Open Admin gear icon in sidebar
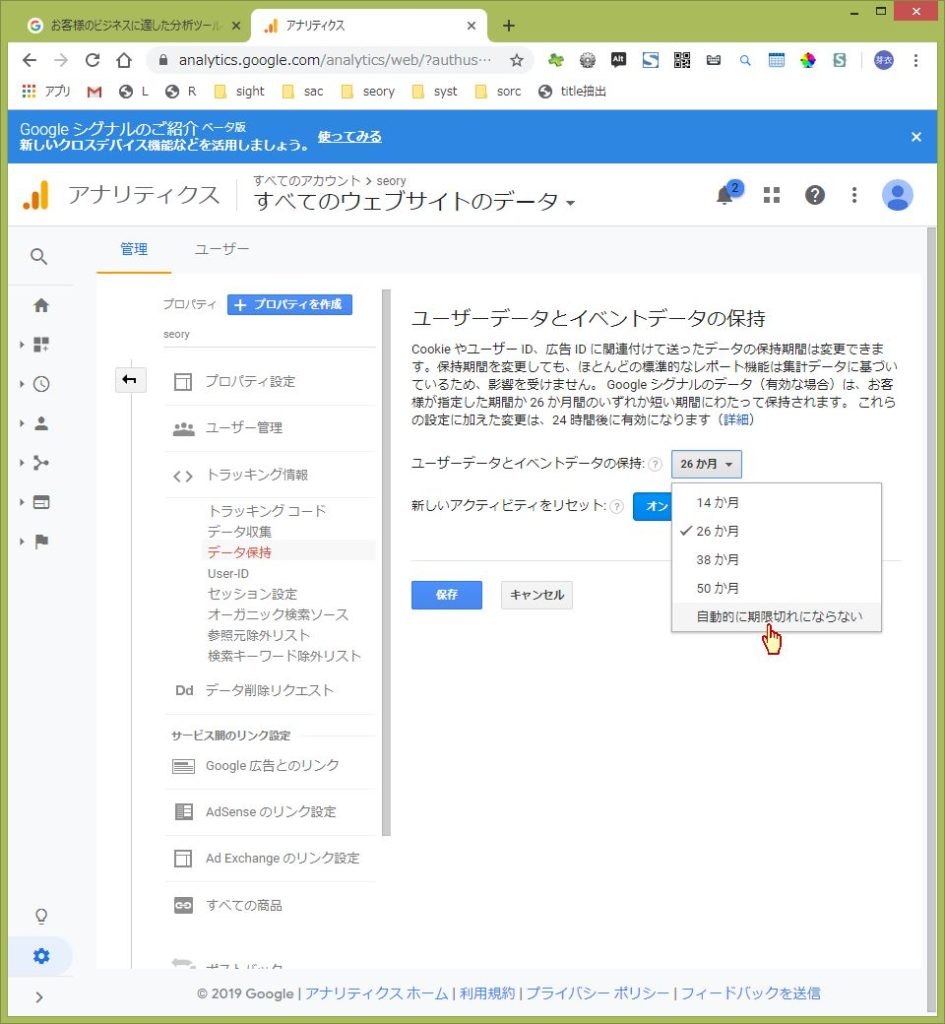Viewport: 945px width, 1024px height. pos(41,956)
